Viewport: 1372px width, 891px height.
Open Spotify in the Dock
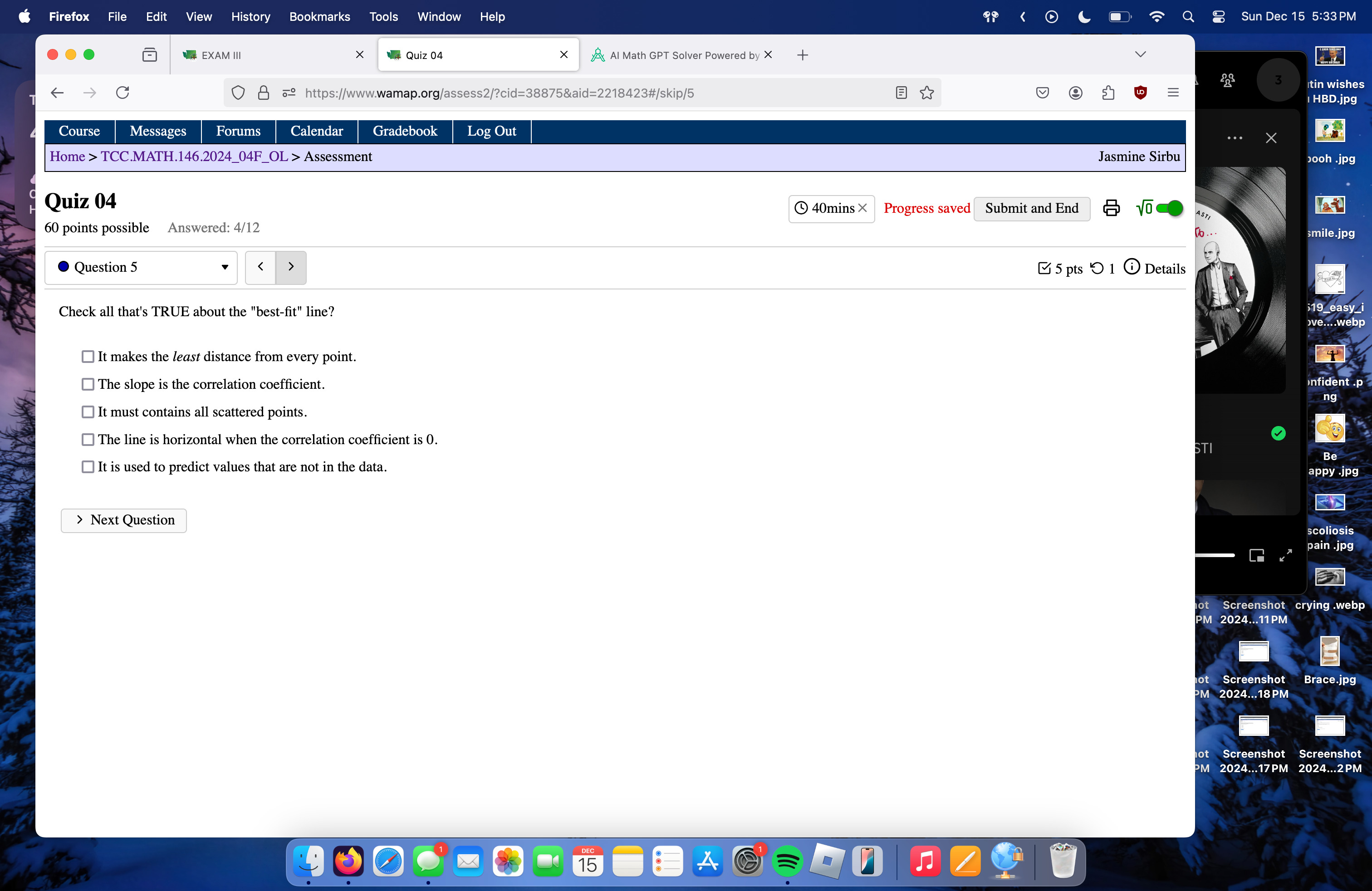787,862
